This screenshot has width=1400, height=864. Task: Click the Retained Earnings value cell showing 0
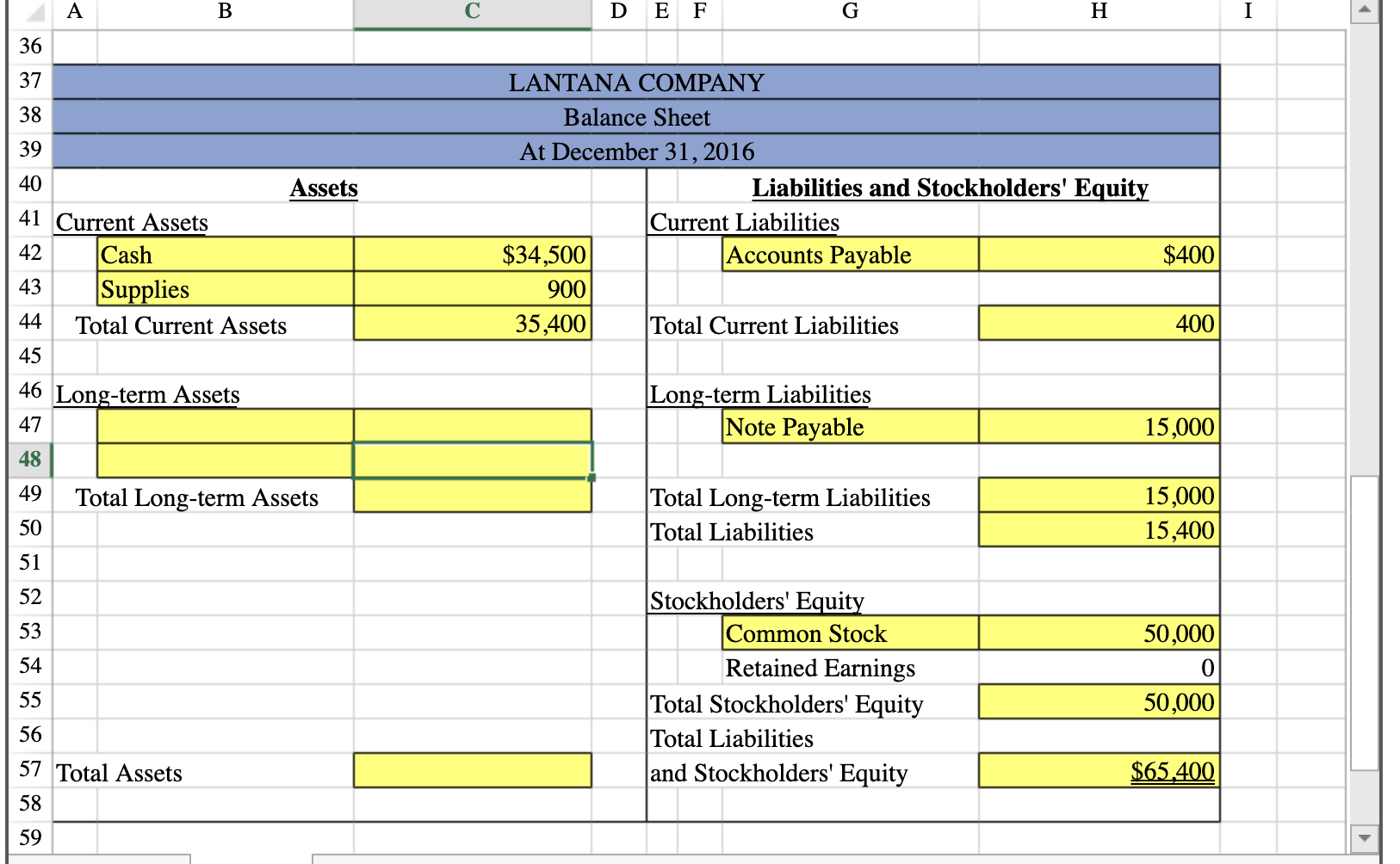point(1098,668)
